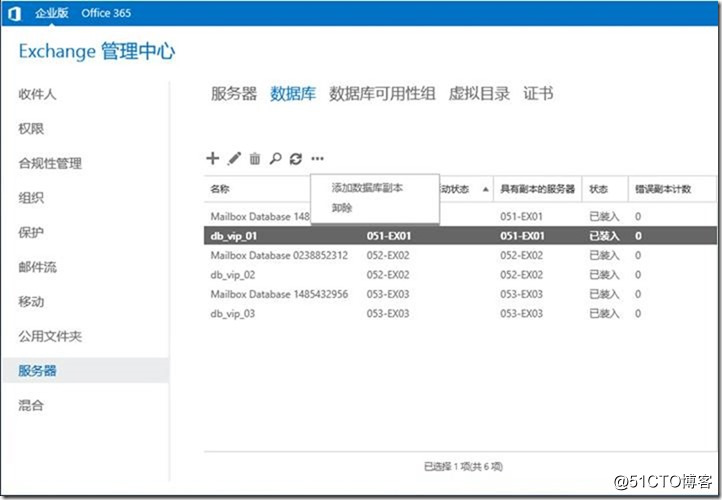Switch to the 服务器 top tab
This screenshot has height=500, width=722.
tap(234, 93)
